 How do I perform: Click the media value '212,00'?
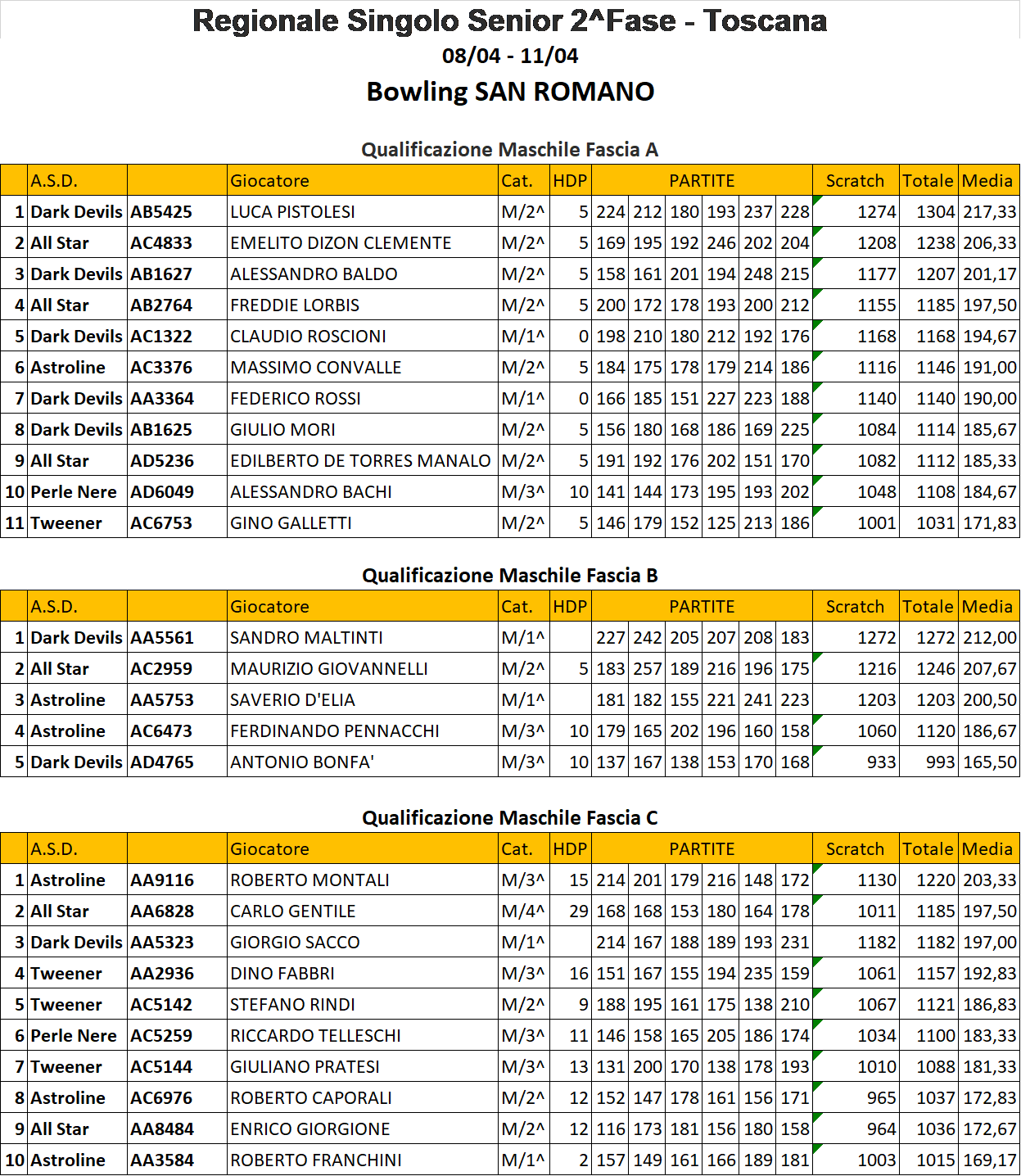click(990, 638)
